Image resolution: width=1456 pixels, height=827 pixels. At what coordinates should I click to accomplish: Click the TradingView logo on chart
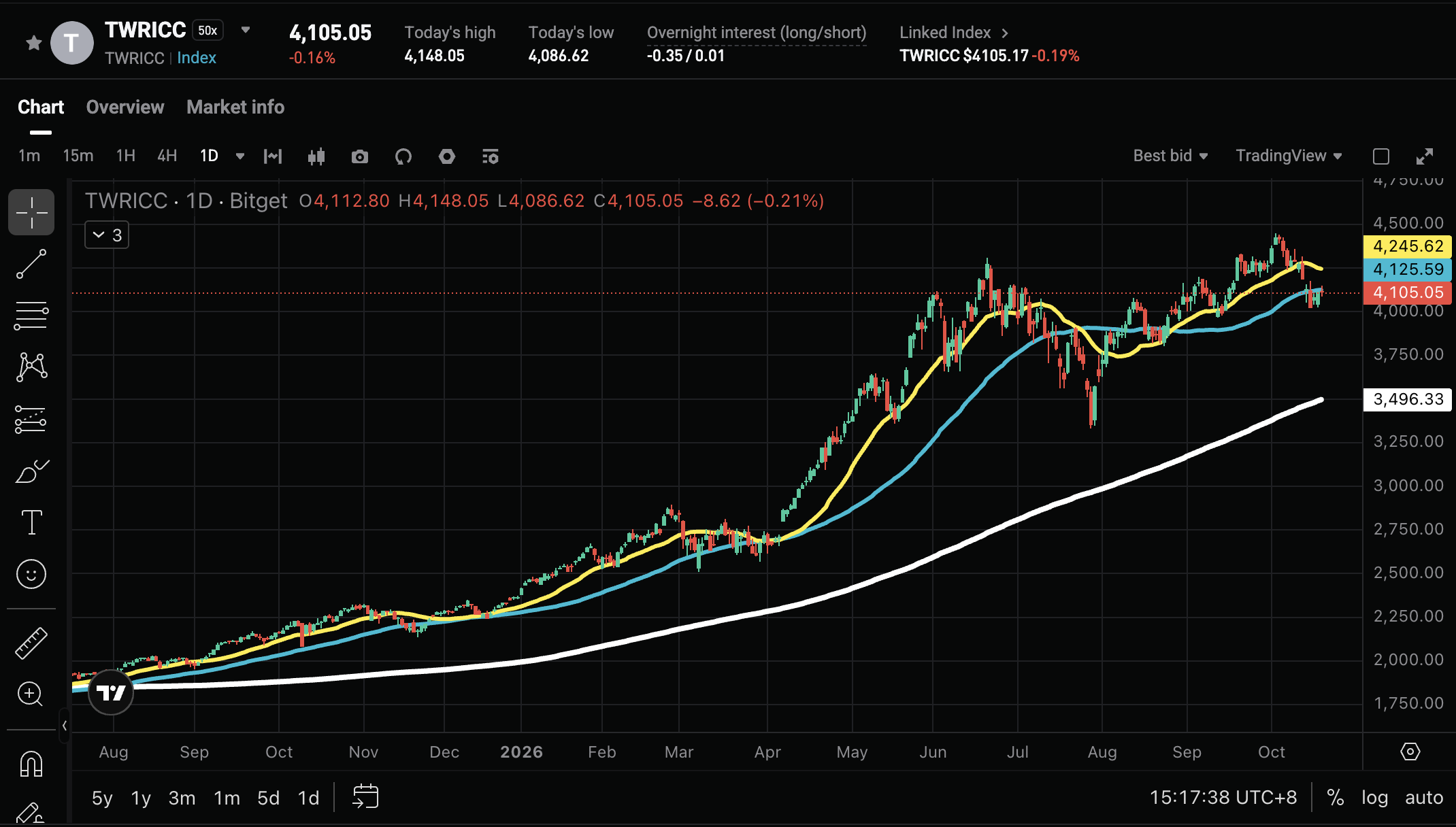tap(111, 692)
